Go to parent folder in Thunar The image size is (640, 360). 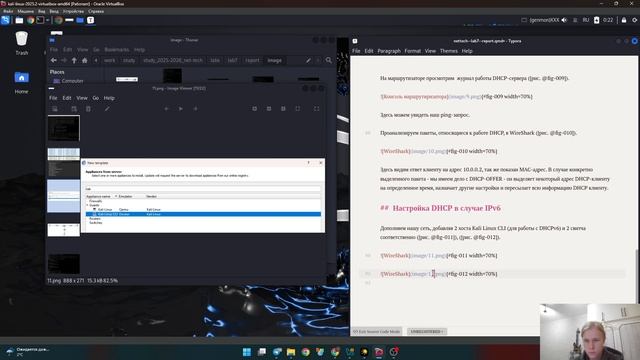74,60
